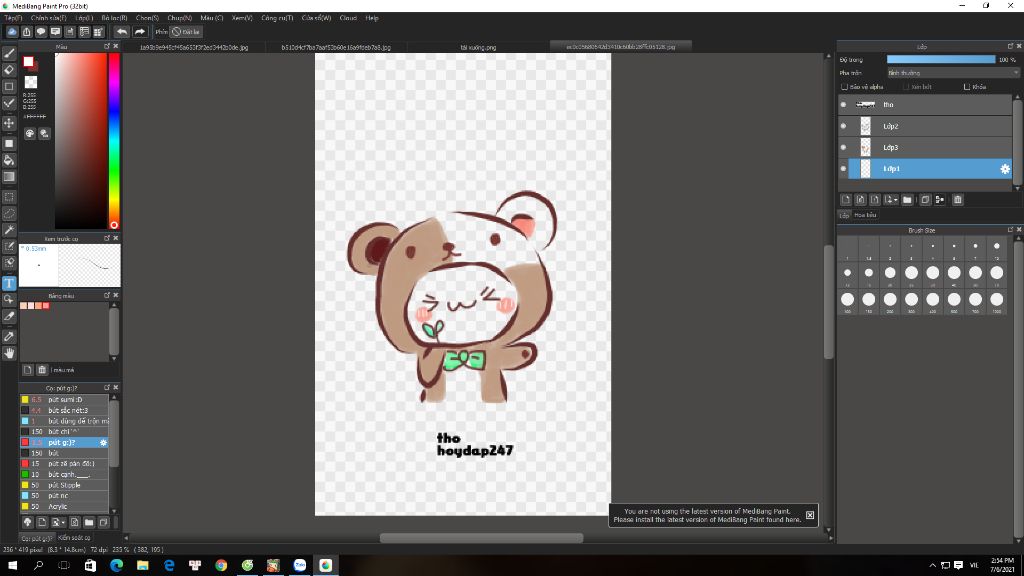Screen dimensions: 1024x576
Task: Toggle the Bảo vệ alpha checkbox
Action: click(844, 87)
